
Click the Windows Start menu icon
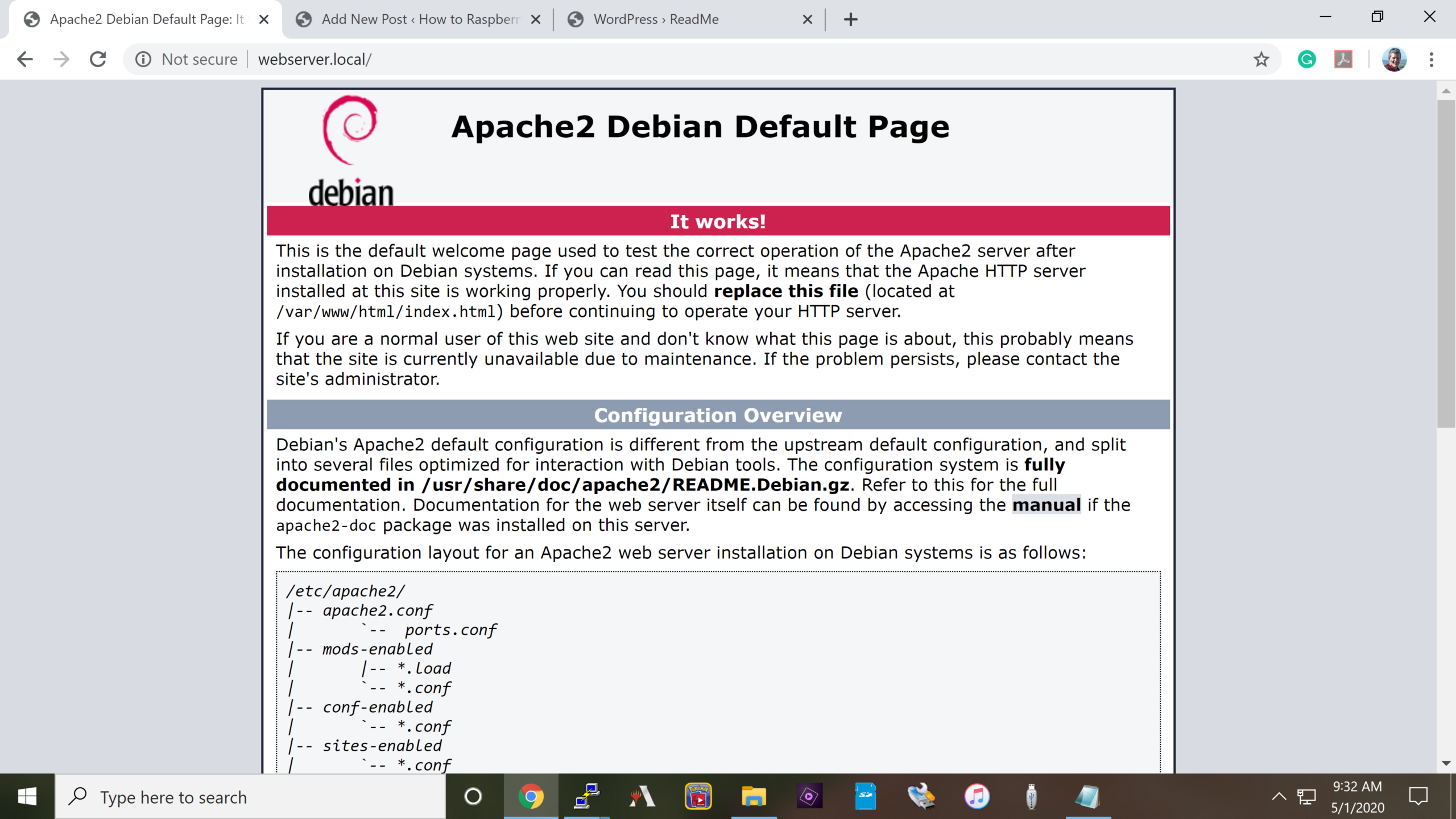[27, 796]
